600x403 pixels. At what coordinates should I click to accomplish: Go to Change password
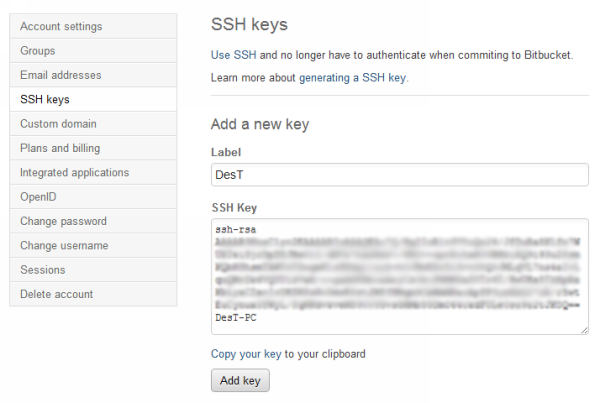[x=63, y=221]
